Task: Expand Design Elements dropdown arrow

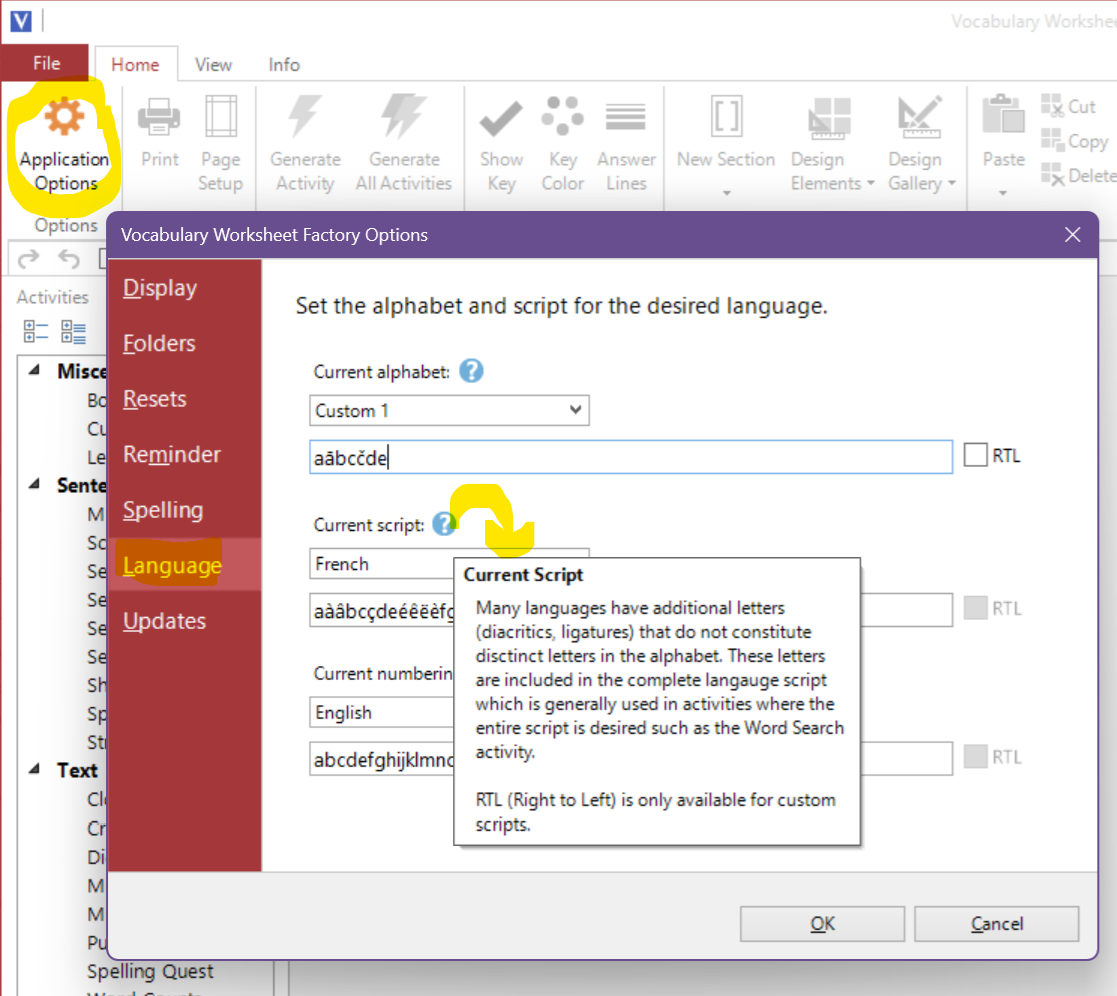Action: coord(871,183)
